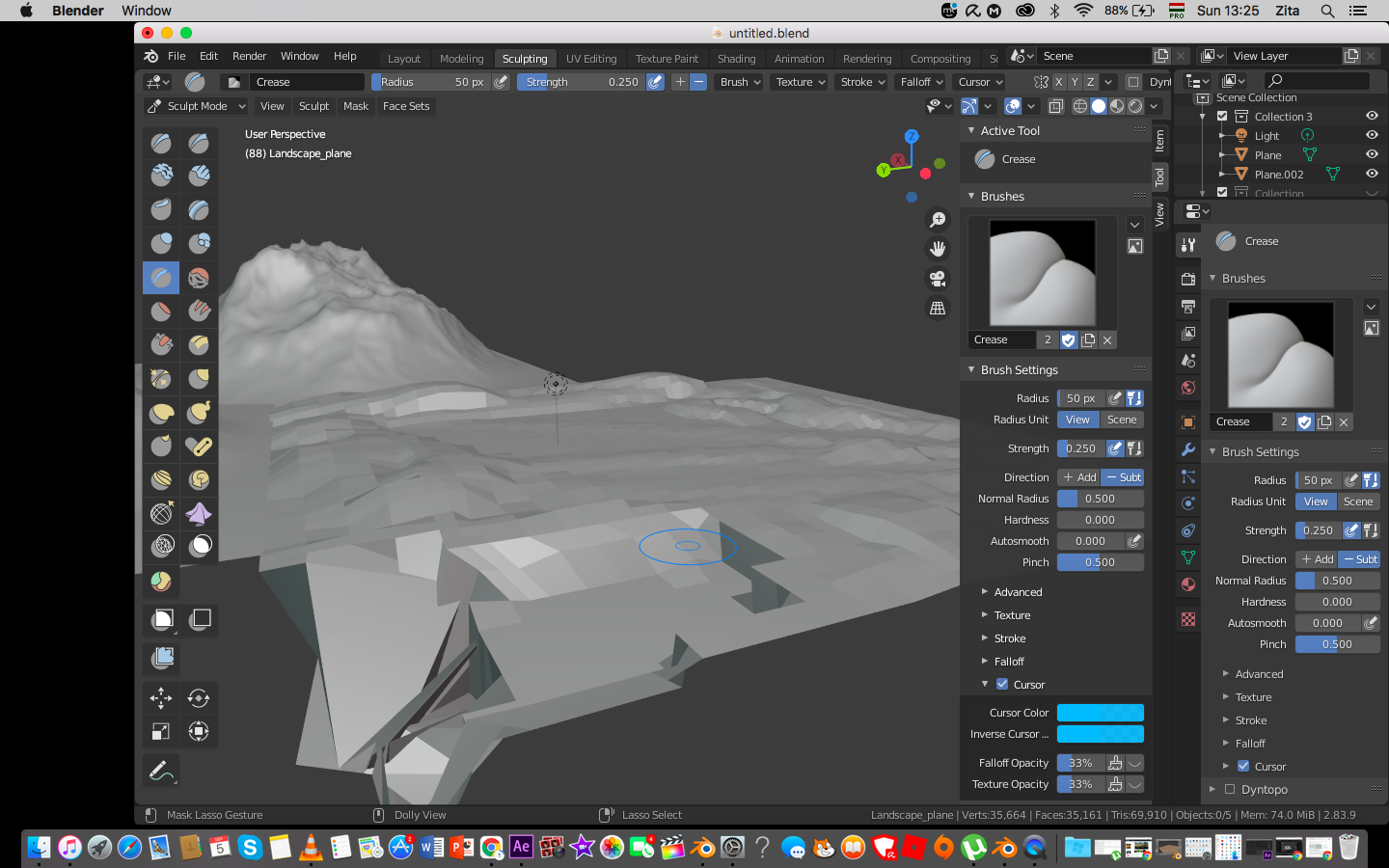This screenshot has width=1389, height=868.
Task: Toggle Z axis symmetry in header
Action: (x=1090, y=82)
